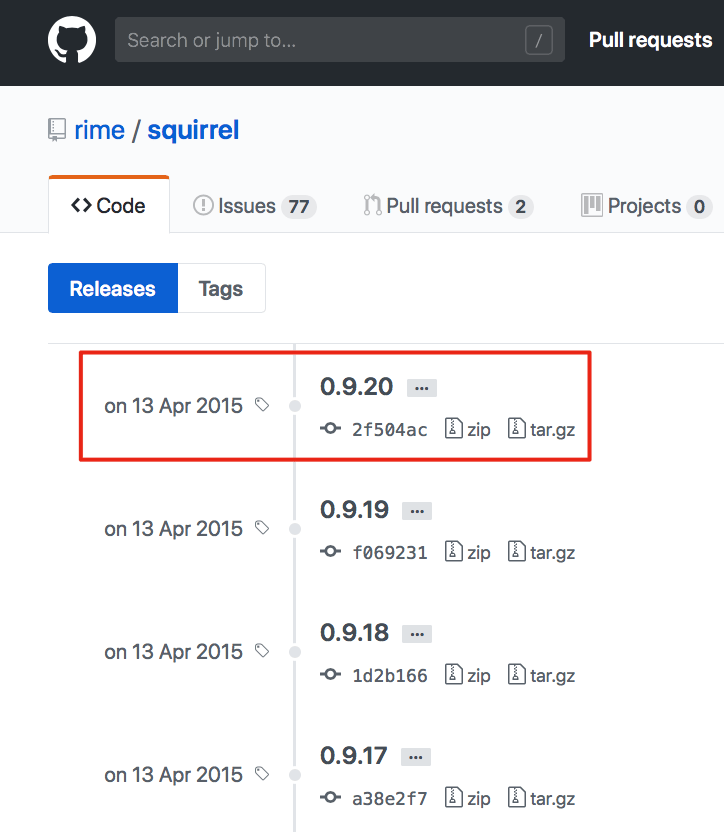Click the slash shortcut key icon
Screen dimensions: 724x832
tap(539, 40)
